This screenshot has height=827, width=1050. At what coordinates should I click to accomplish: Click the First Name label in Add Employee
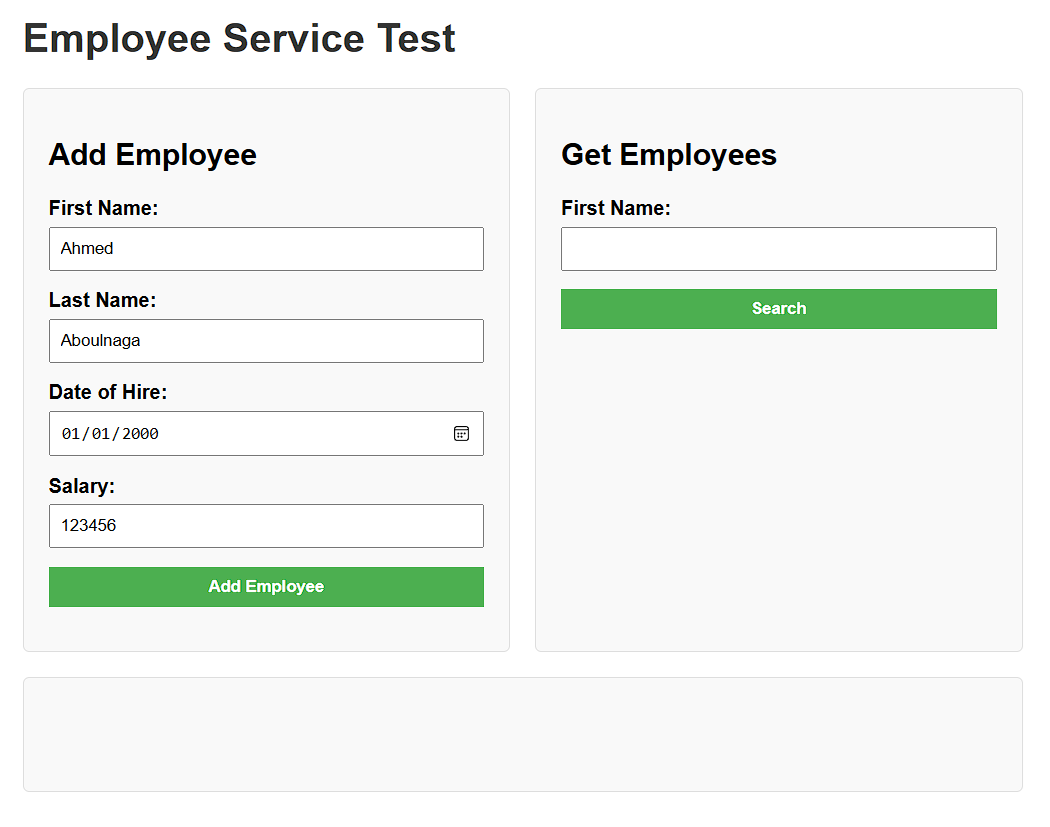tap(104, 208)
